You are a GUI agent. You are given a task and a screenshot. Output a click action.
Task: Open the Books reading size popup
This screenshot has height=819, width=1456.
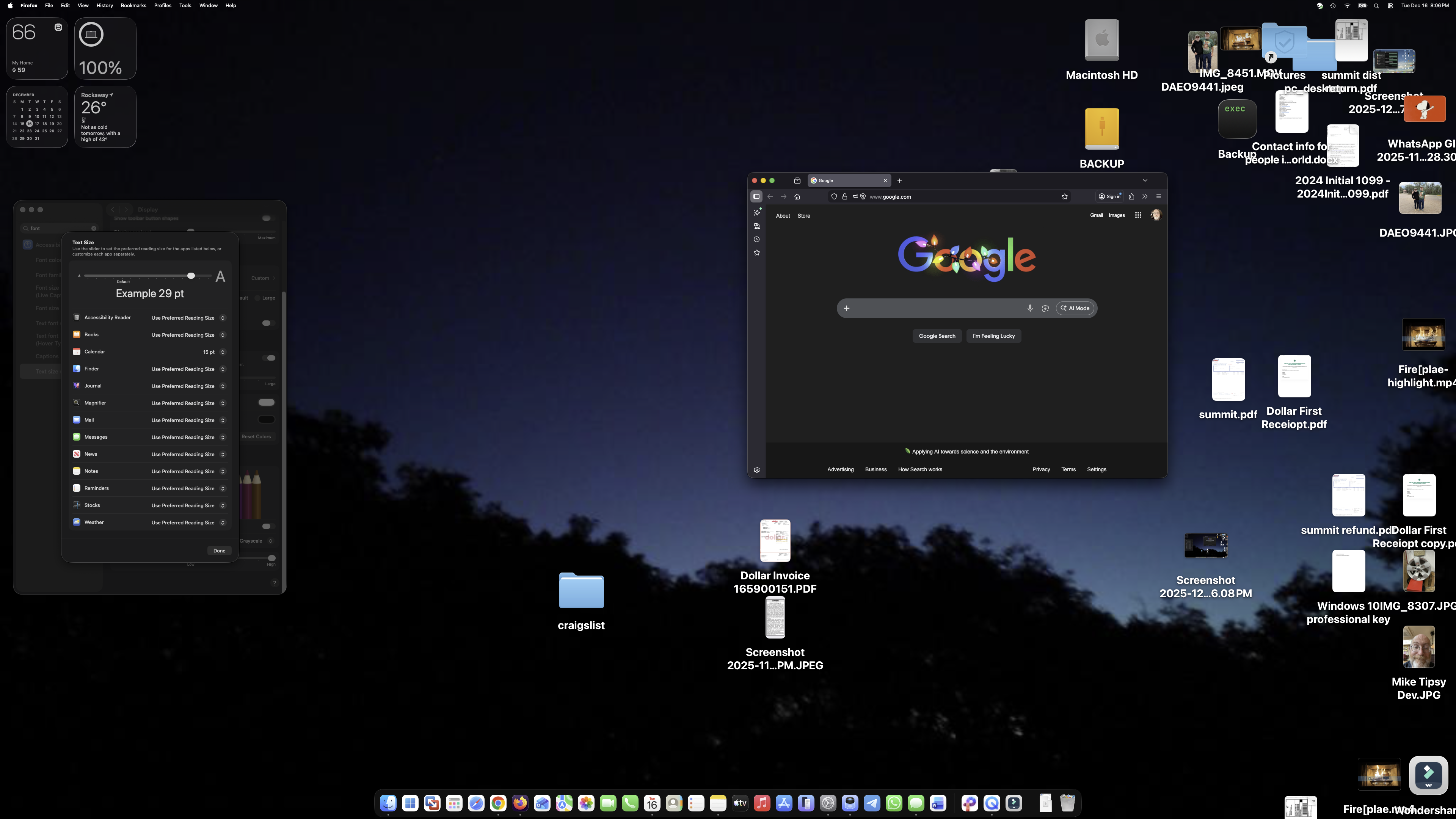[223, 335]
